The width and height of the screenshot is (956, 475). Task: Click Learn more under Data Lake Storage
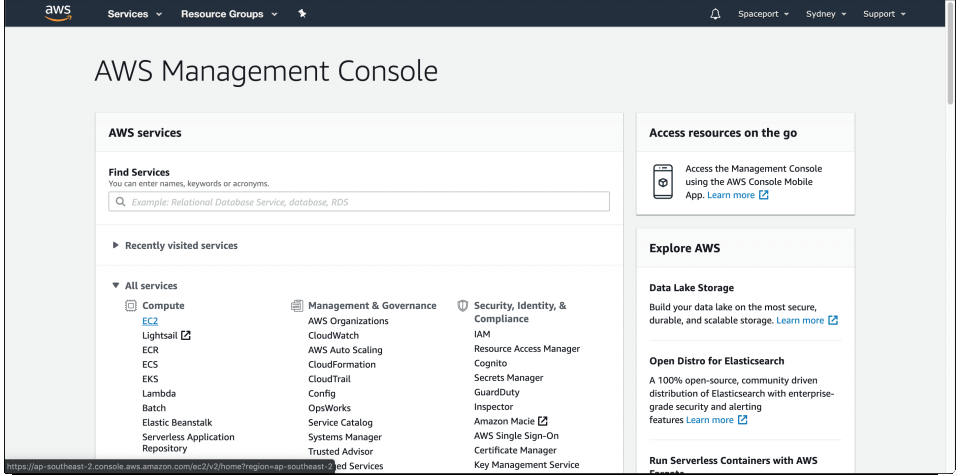tap(800, 321)
